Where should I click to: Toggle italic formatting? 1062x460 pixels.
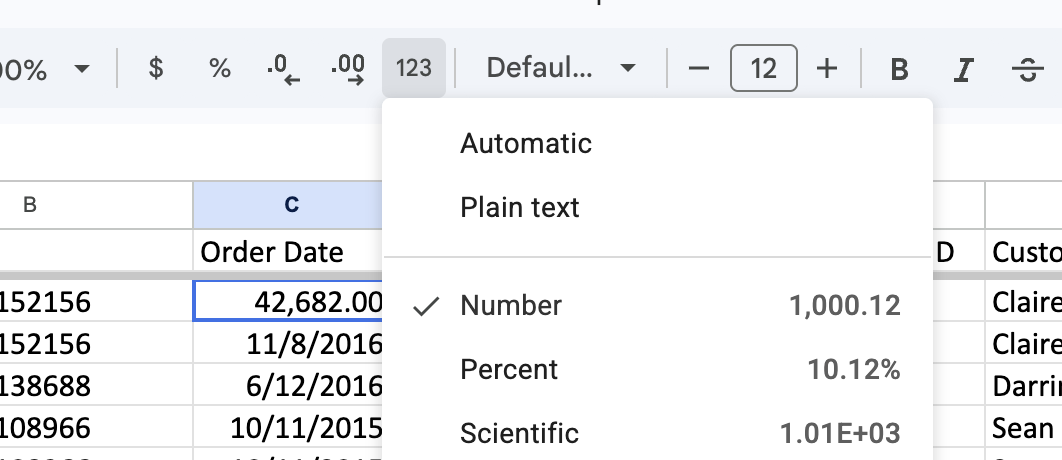tap(963, 69)
